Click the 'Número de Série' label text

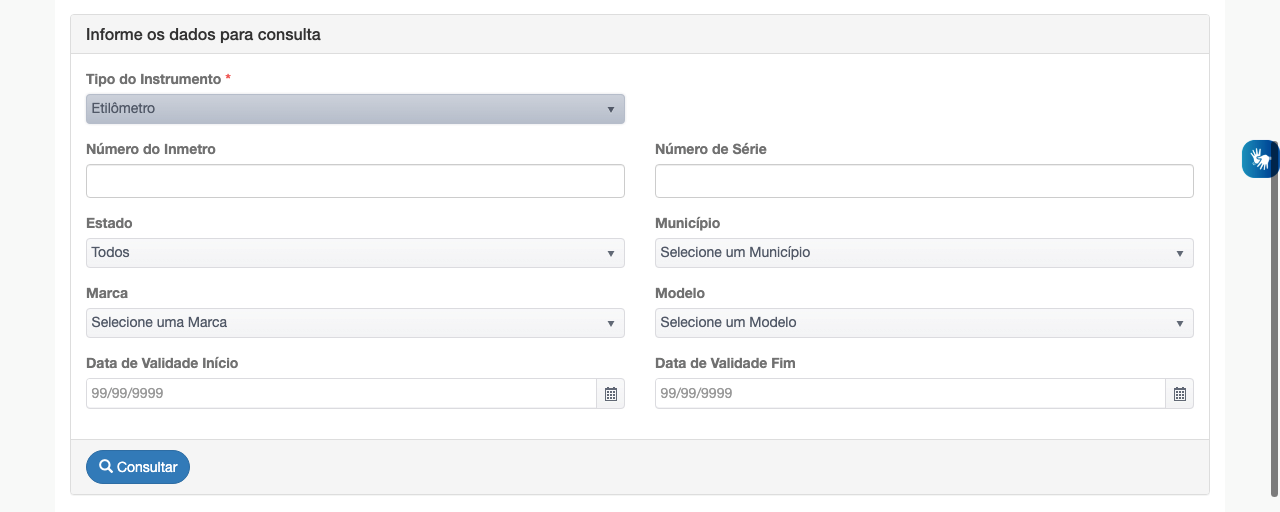tap(711, 149)
